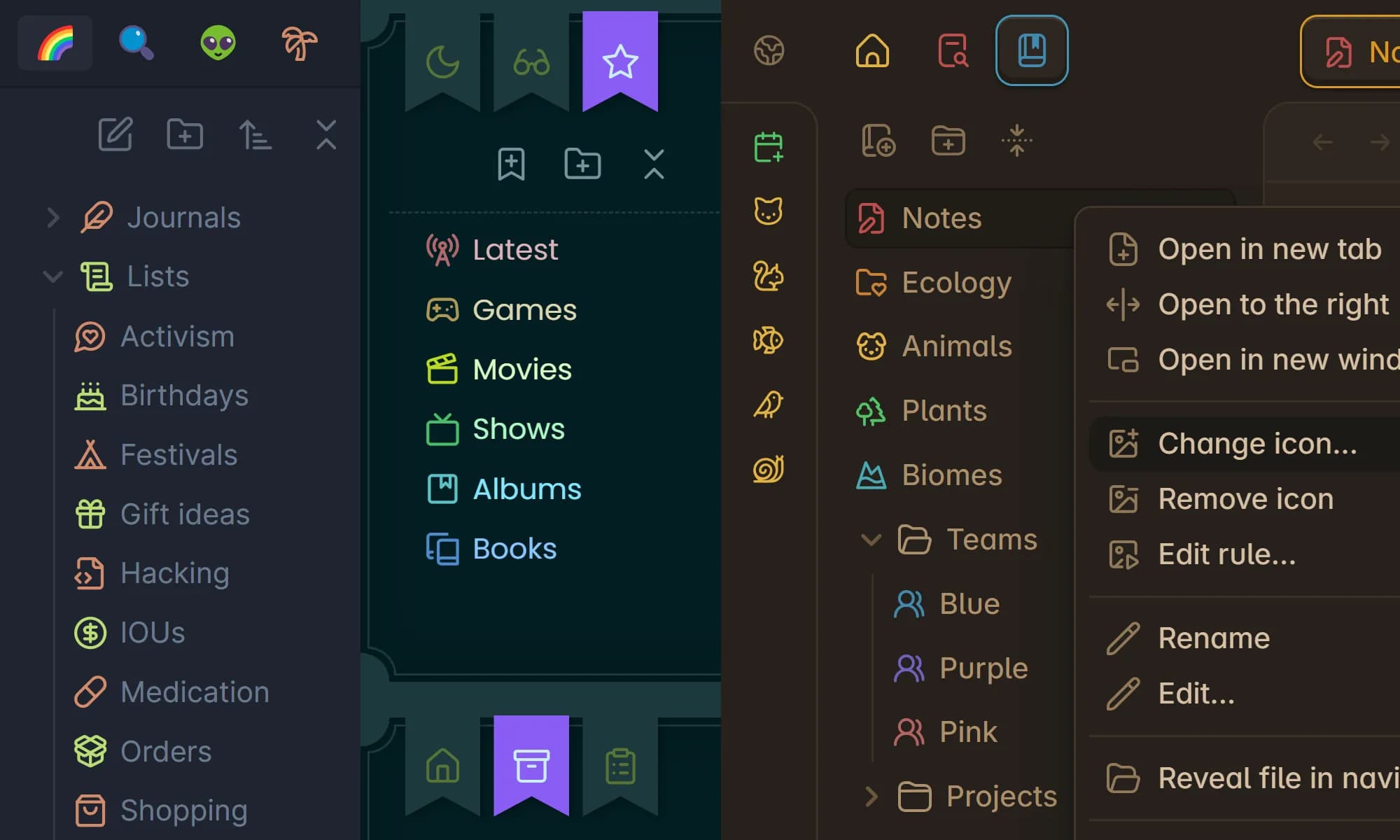This screenshot has height=840, width=1400.
Task: Open the Movies bookmark item
Action: (521, 370)
